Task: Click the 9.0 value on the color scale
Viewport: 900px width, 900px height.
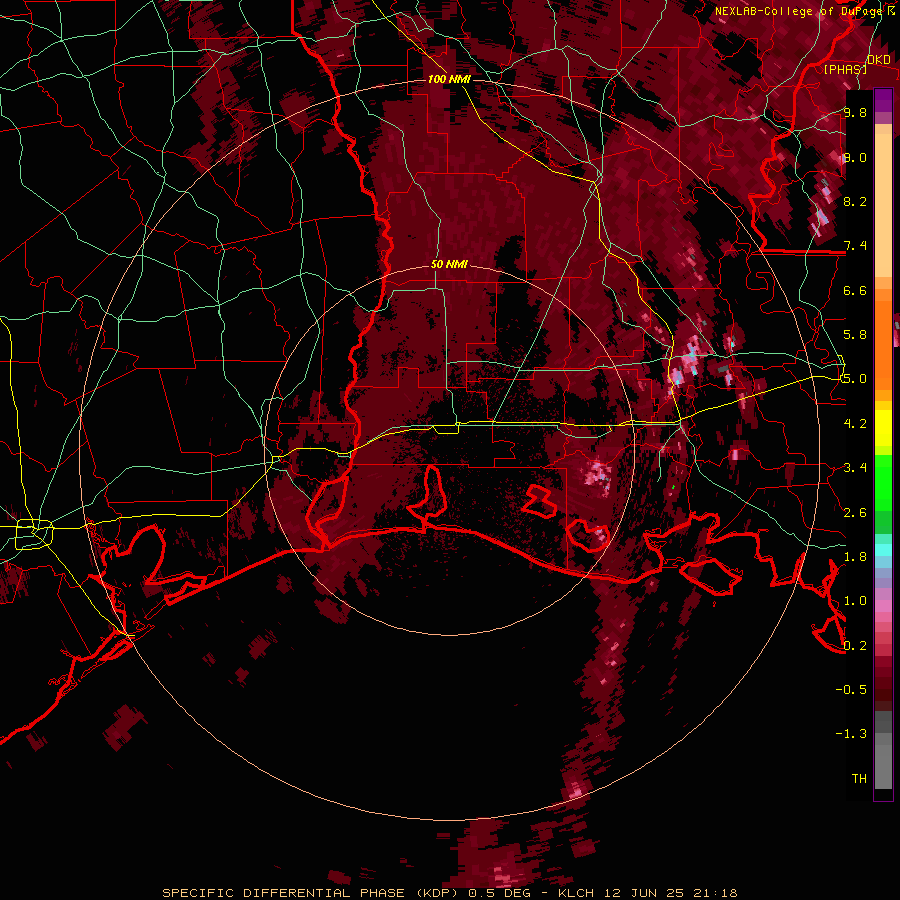Action: tap(855, 157)
